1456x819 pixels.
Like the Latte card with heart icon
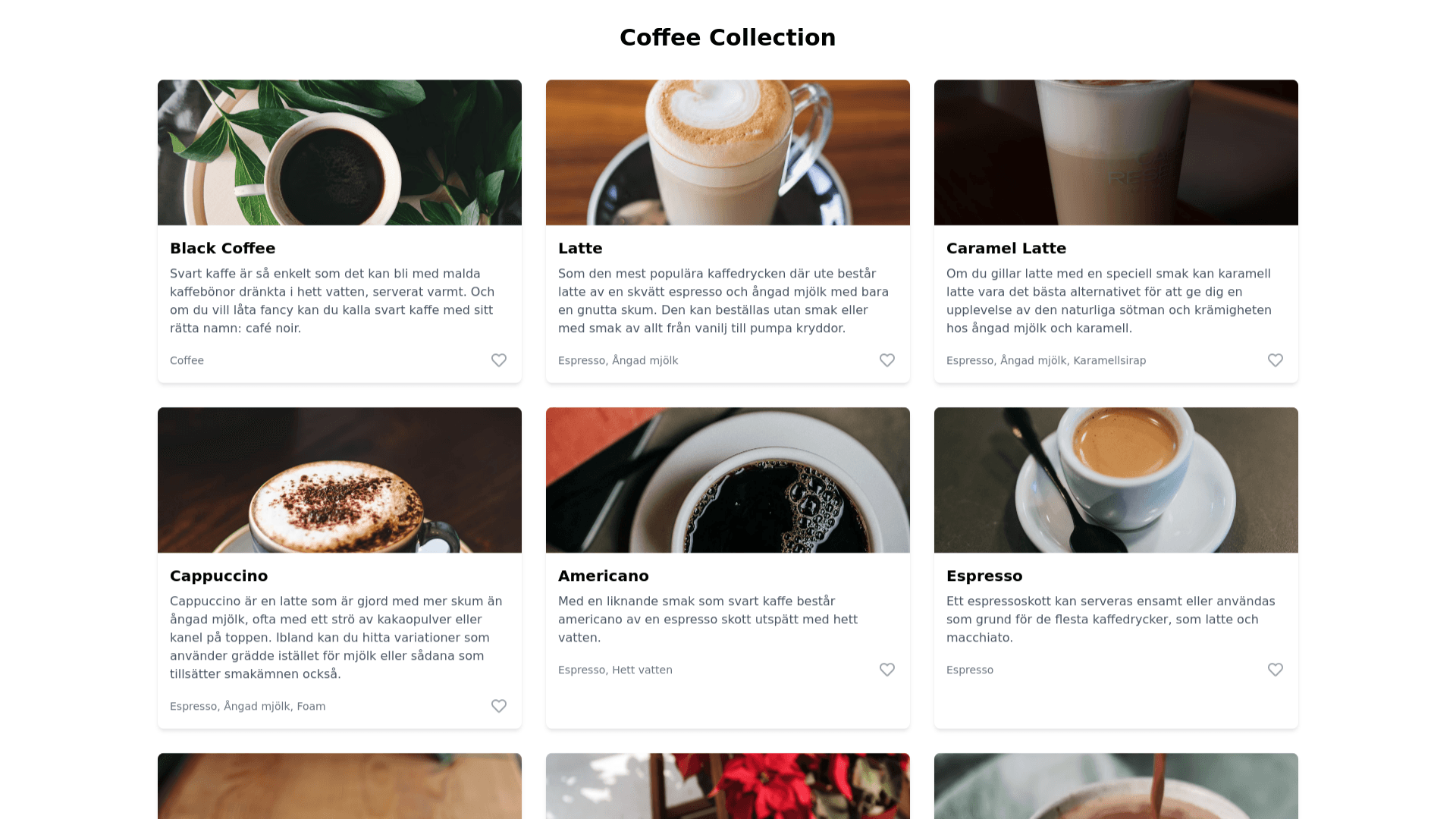887,360
